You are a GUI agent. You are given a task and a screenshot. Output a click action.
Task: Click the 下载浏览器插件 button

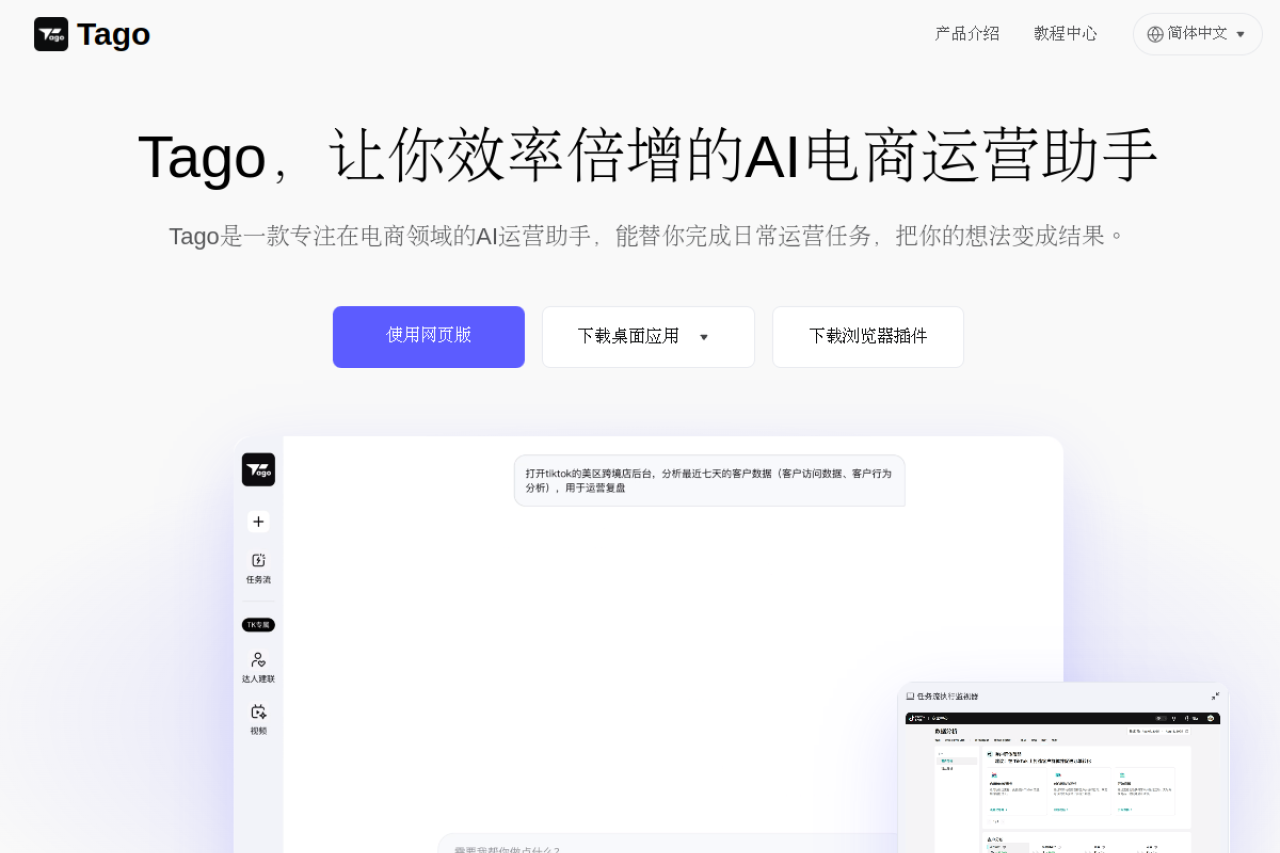tap(867, 337)
